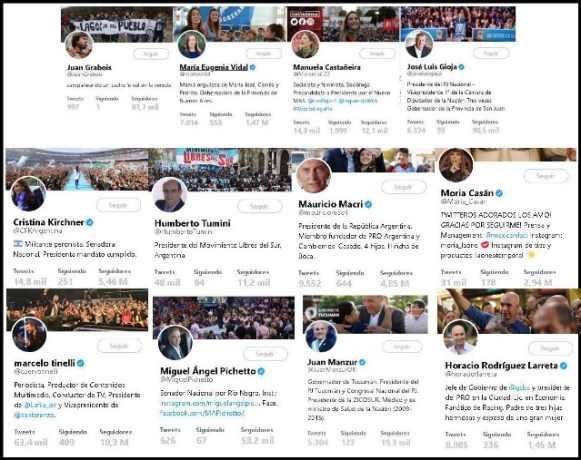This screenshot has height=460, width=581.
Task: Click Cristina Kirchner's round avatar
Action: pos(28,194)
